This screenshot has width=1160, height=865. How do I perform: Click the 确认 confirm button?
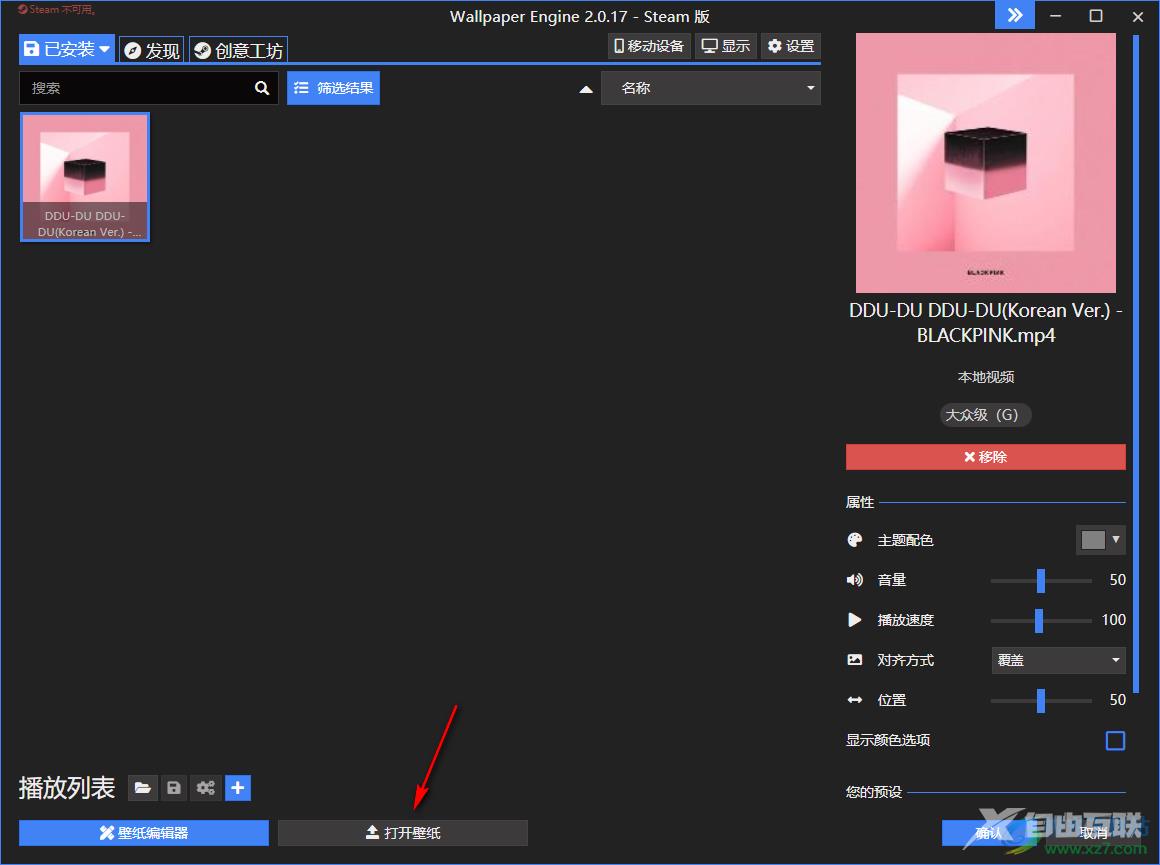coord(988,832)
